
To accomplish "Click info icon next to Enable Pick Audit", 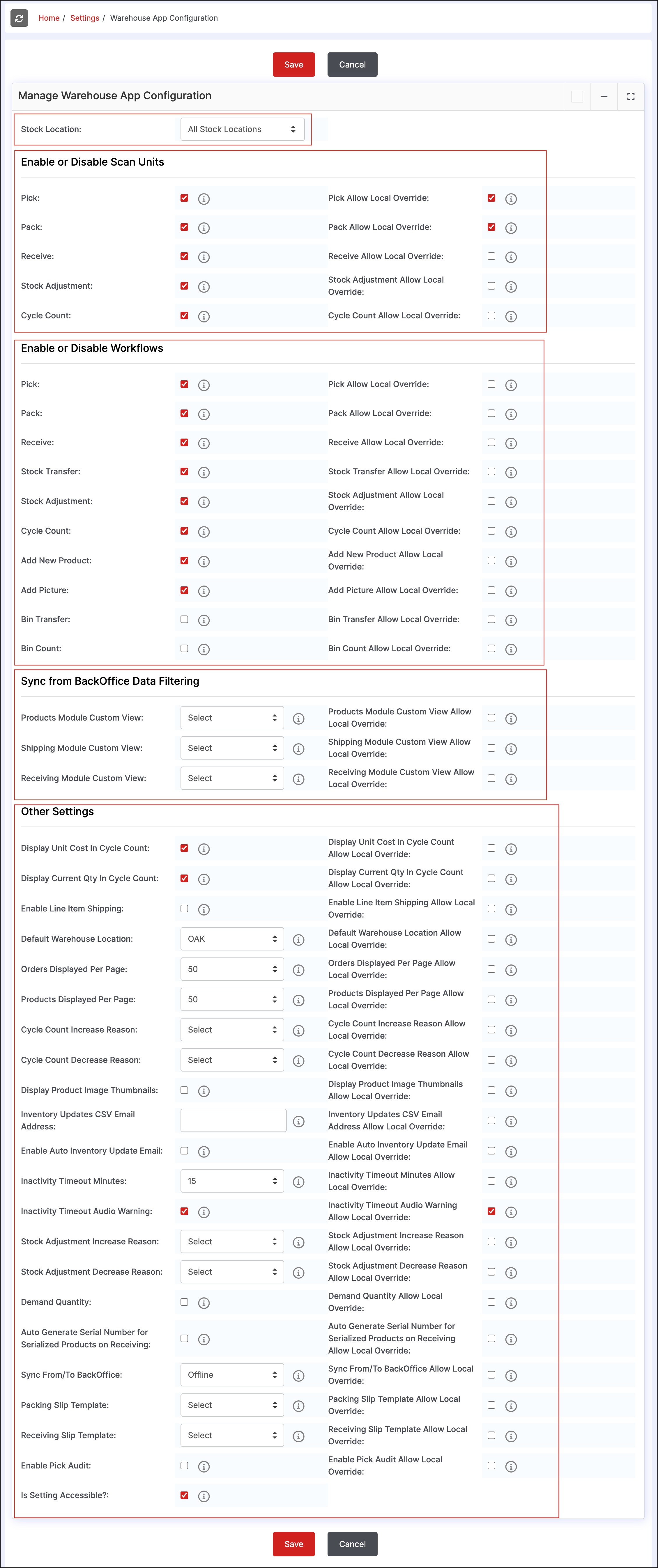I will point(204,1466).
